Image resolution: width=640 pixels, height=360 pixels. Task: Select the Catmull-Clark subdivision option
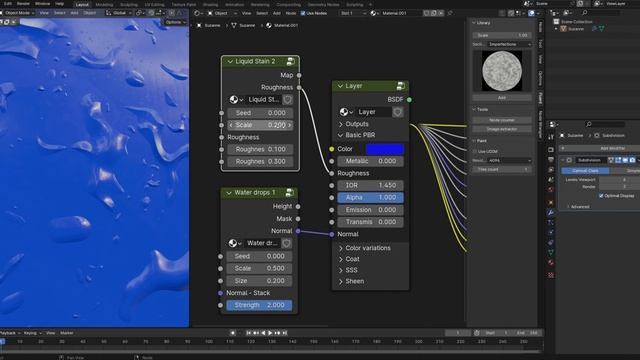pyautogui.click(x=585, y=171)
